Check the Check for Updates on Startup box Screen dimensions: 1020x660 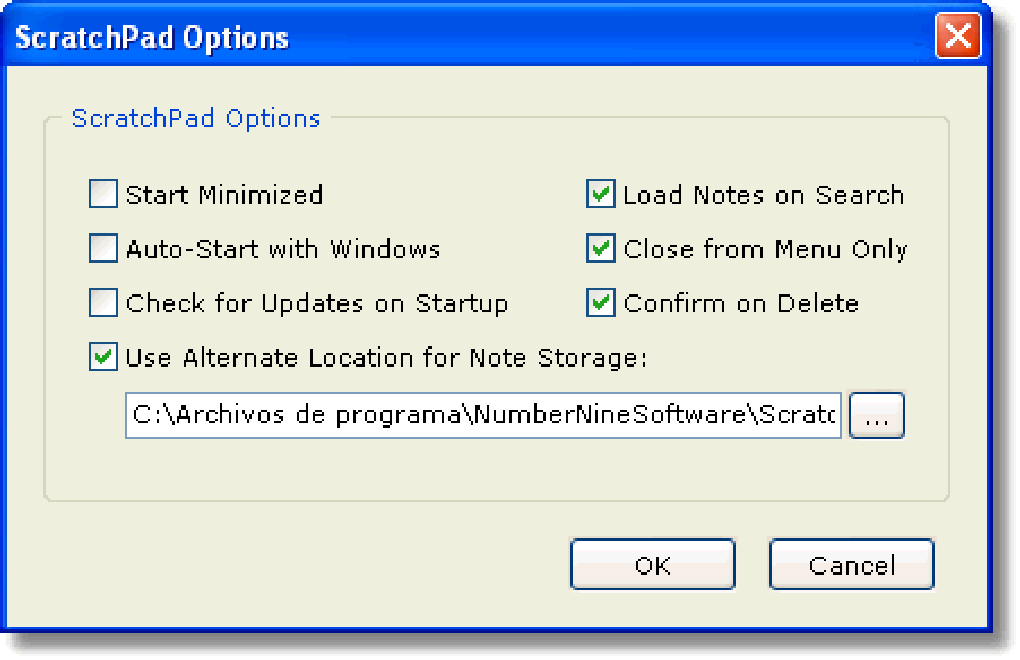pyautogui.click(x=103, y=302)
